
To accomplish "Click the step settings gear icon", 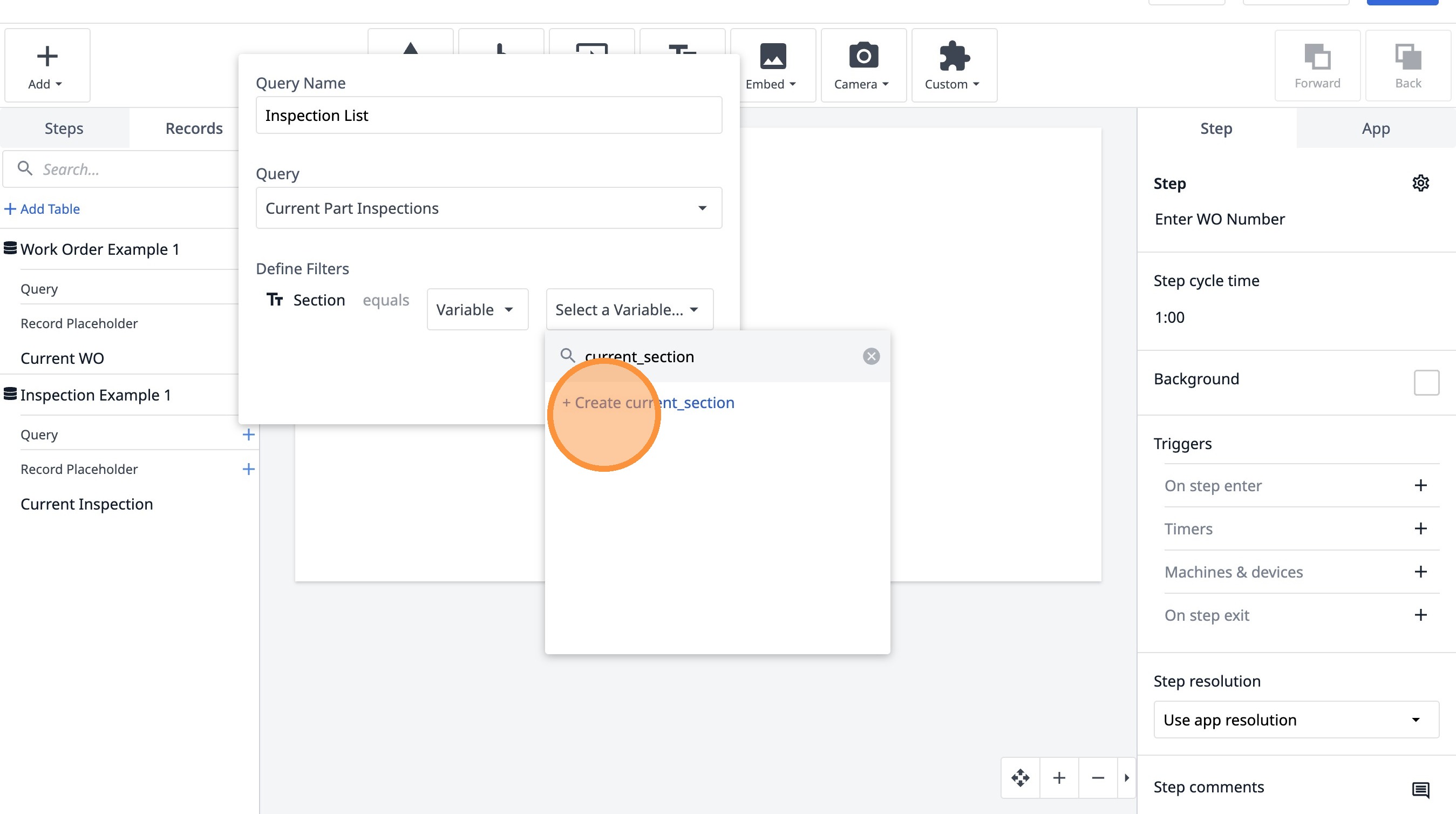I will (1420, 183).
